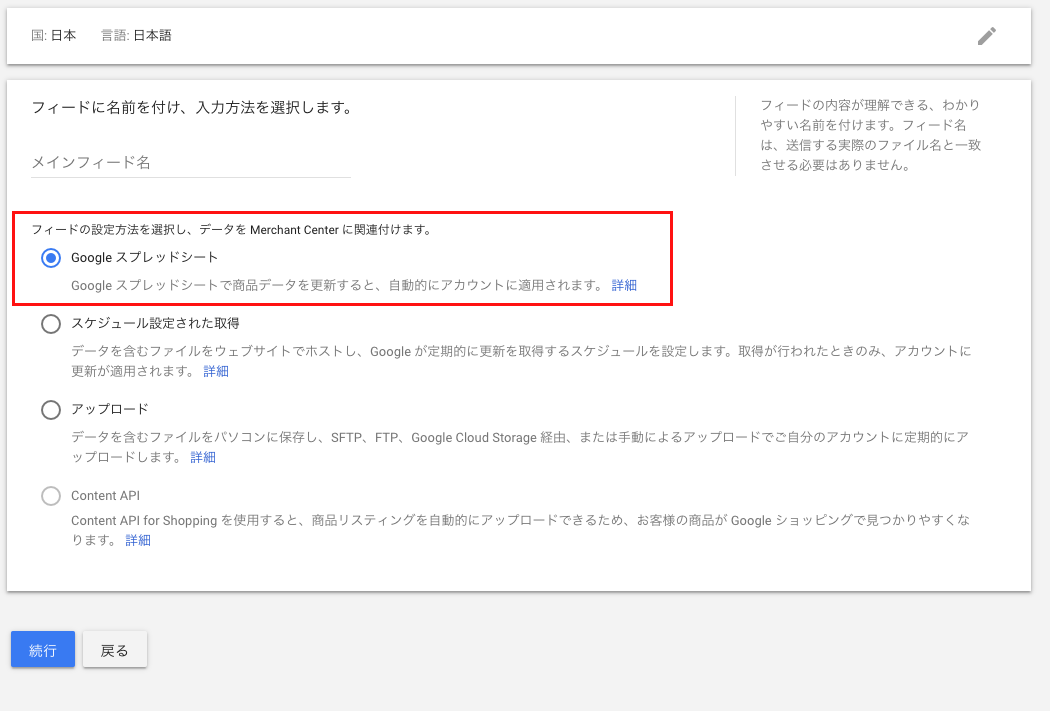Click the メインフィード名 input field

tap(190, 162)
